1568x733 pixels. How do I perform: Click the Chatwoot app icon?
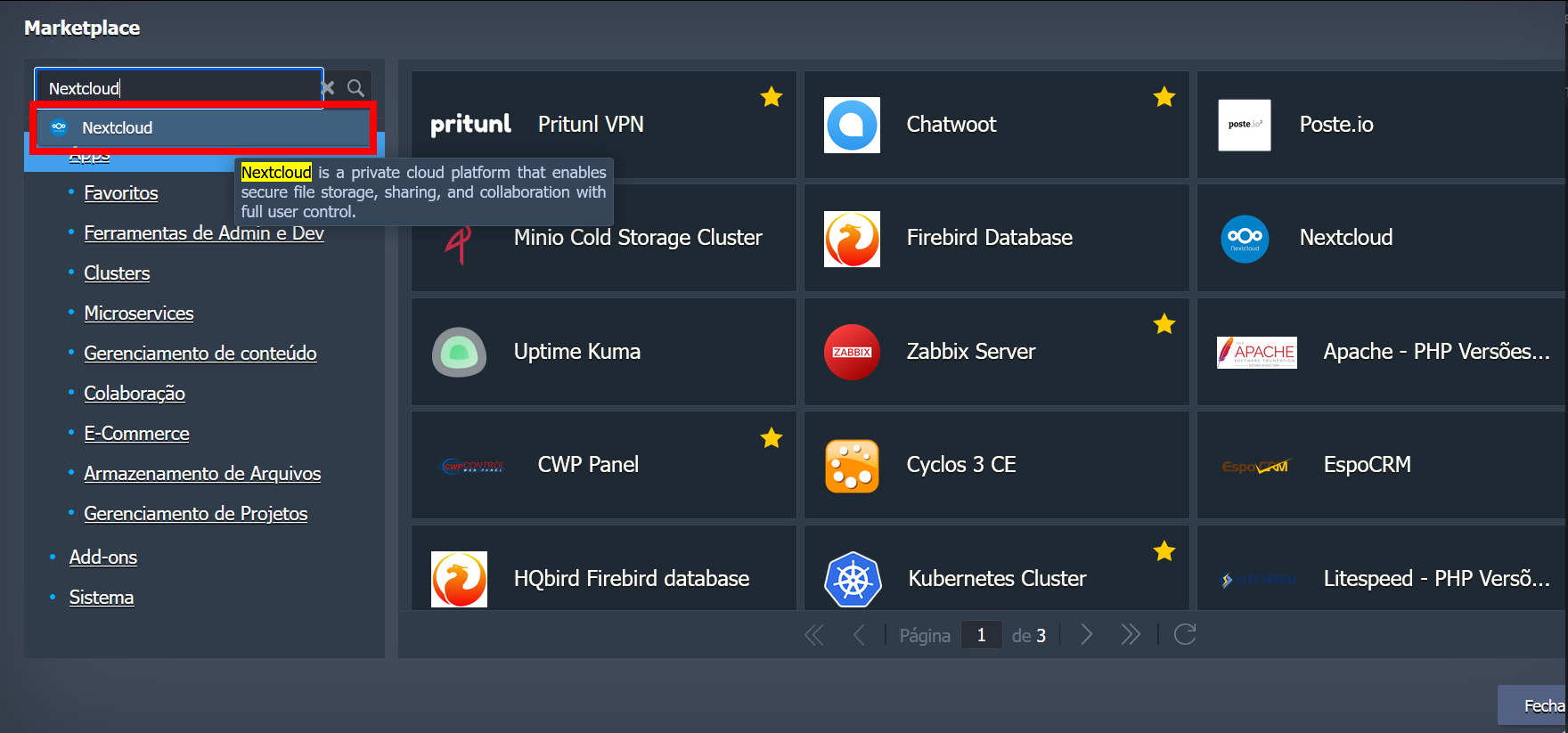(x=852, y=125)
